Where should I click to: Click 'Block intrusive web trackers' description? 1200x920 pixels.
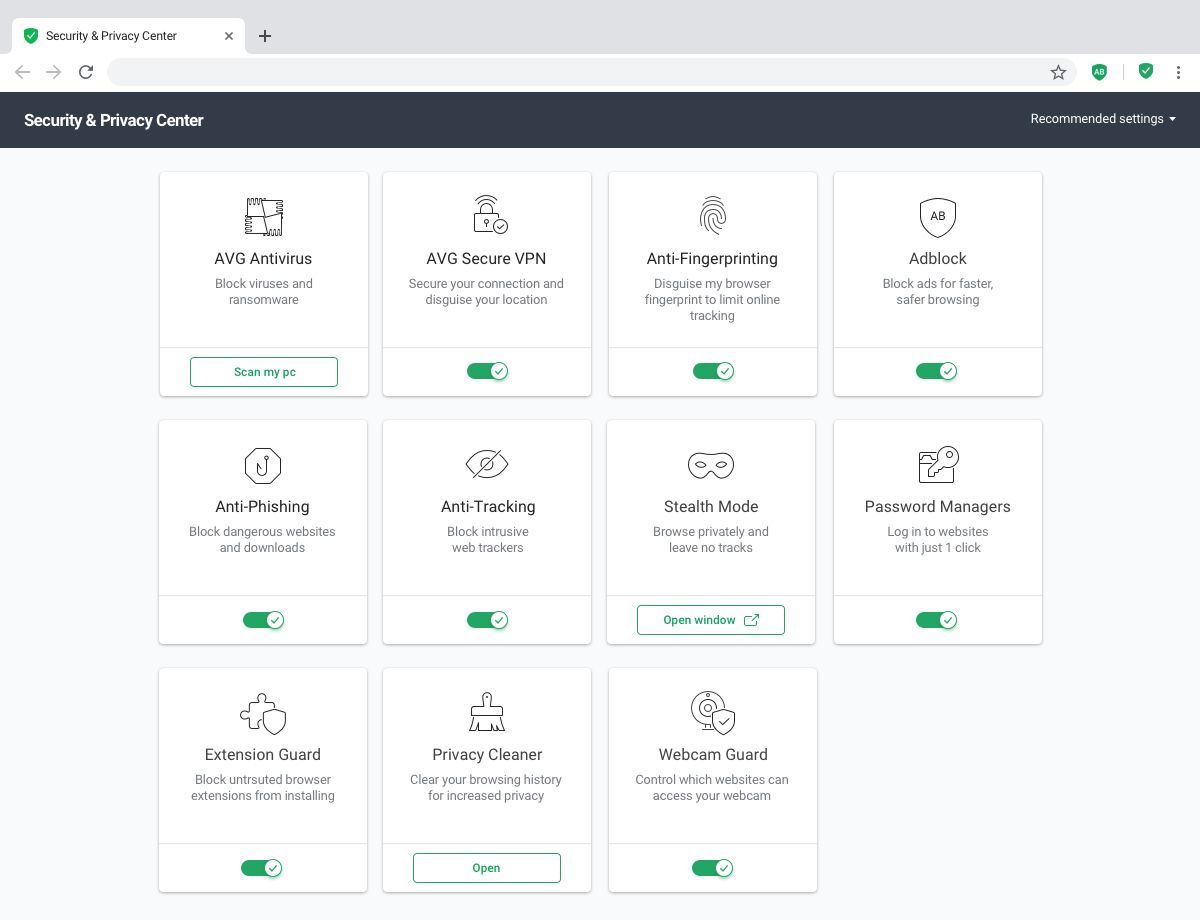pyautogui.click(x=488, y=540)
